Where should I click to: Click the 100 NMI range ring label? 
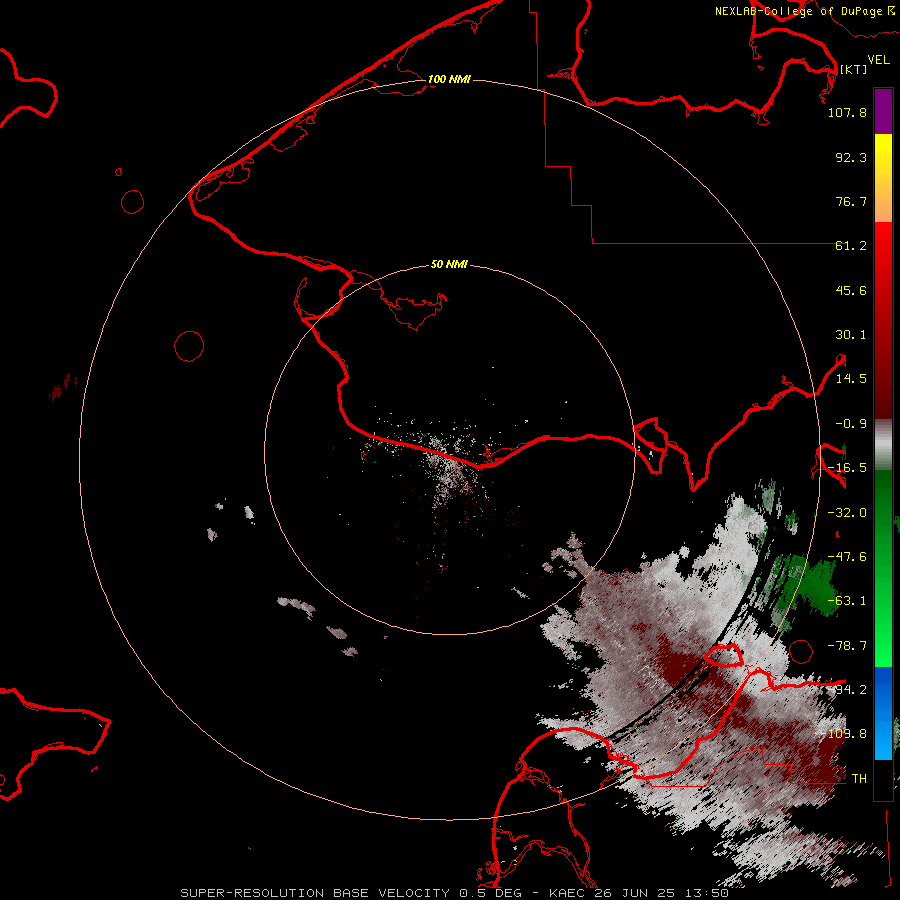pos(449,79)
